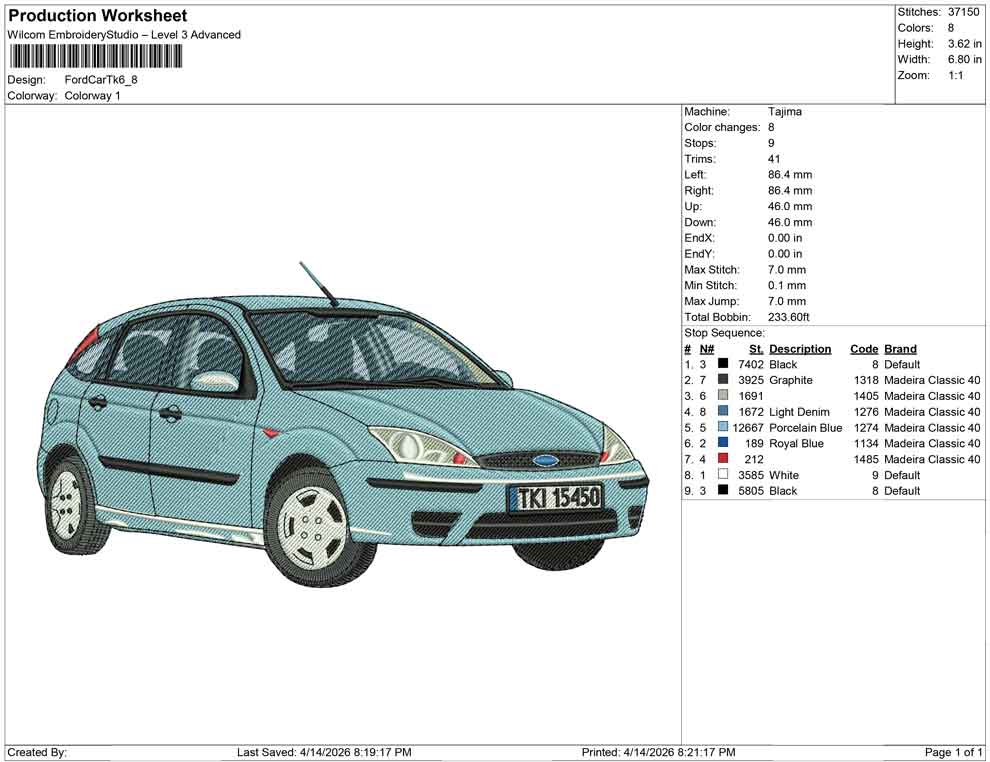This screenshot has height=762, width=990.
Task: Click the St. column header
Action: [755, 348]
